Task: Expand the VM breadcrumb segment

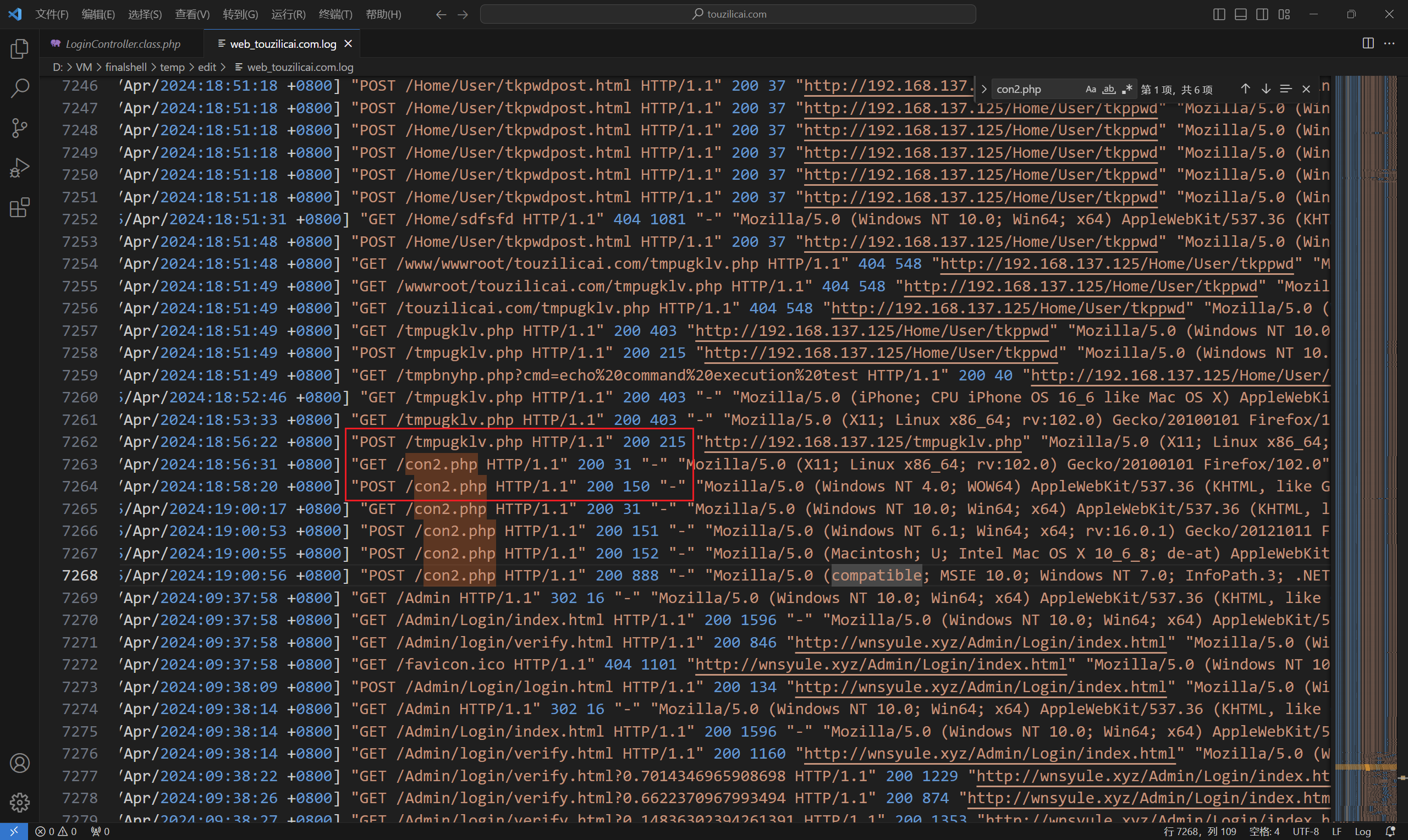Action: pyautogui.click(x=84, y=68)
